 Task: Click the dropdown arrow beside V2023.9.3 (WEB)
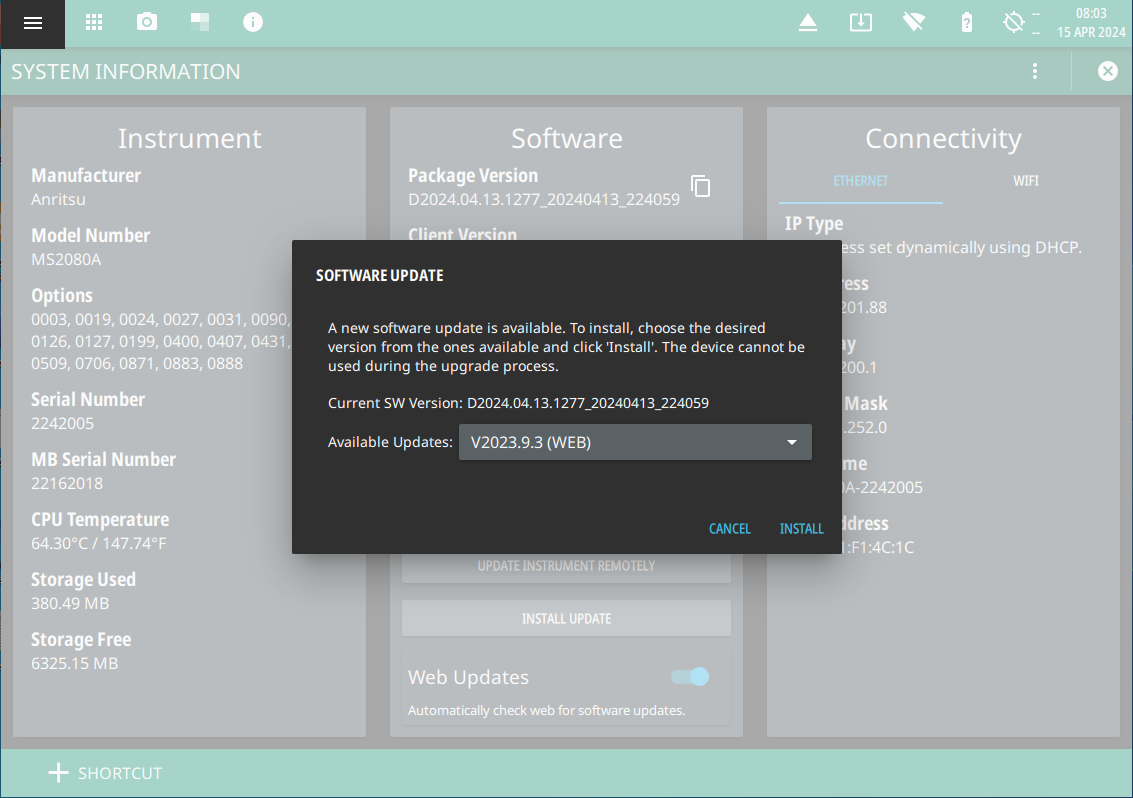[792, 442]
